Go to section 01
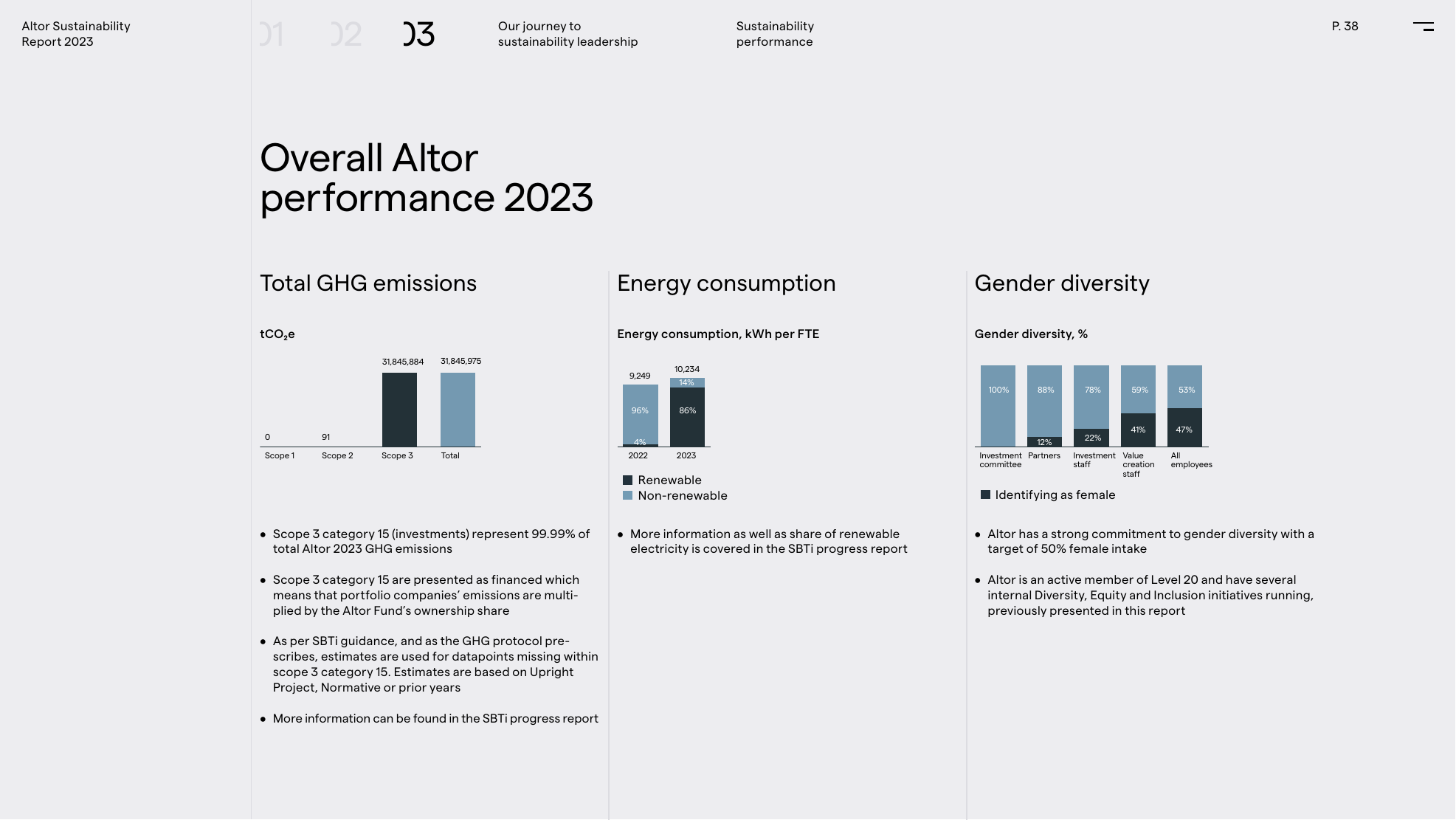 272,34
